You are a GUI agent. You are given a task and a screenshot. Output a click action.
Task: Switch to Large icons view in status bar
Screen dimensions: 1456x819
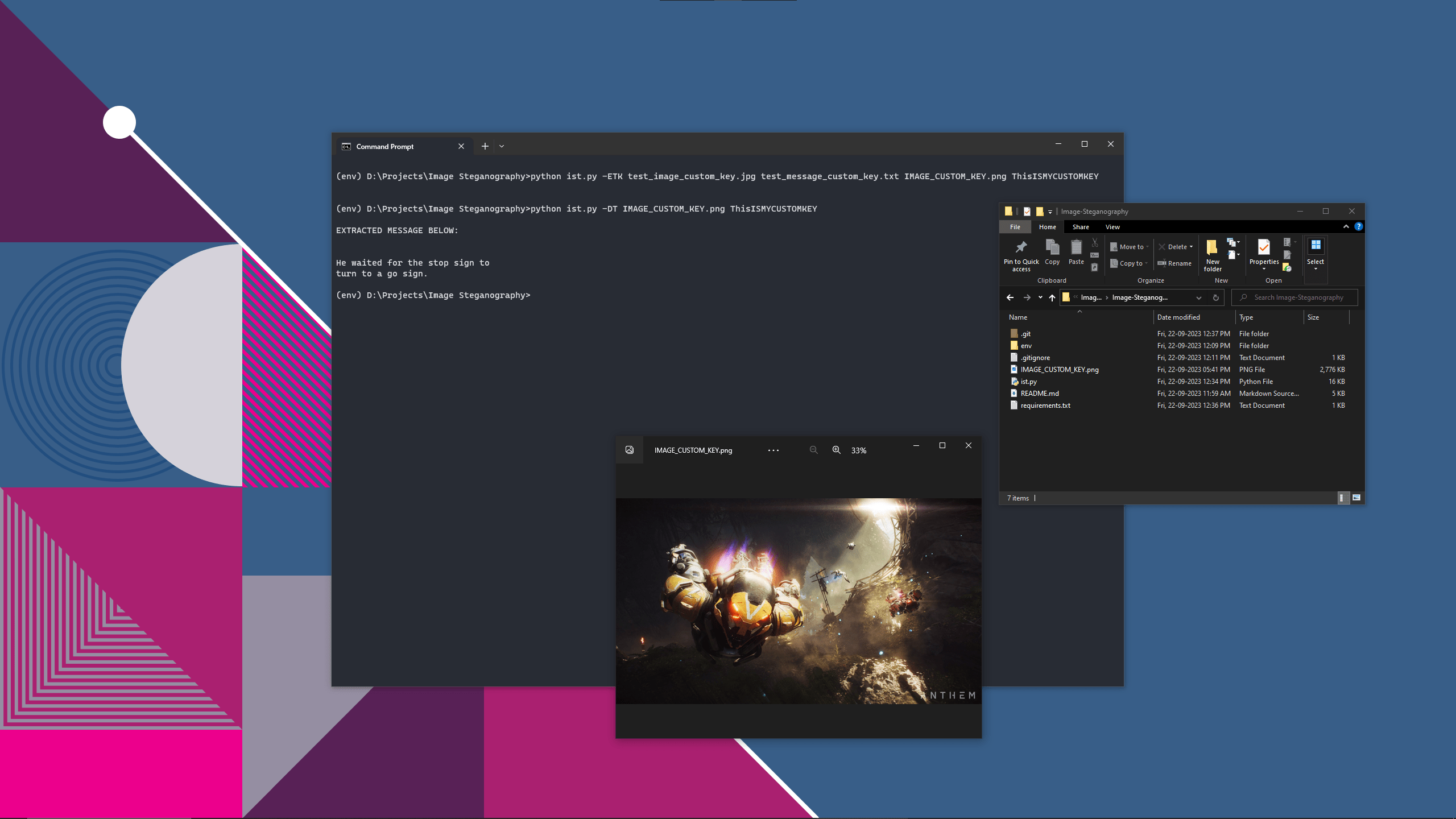[1356, 498]
